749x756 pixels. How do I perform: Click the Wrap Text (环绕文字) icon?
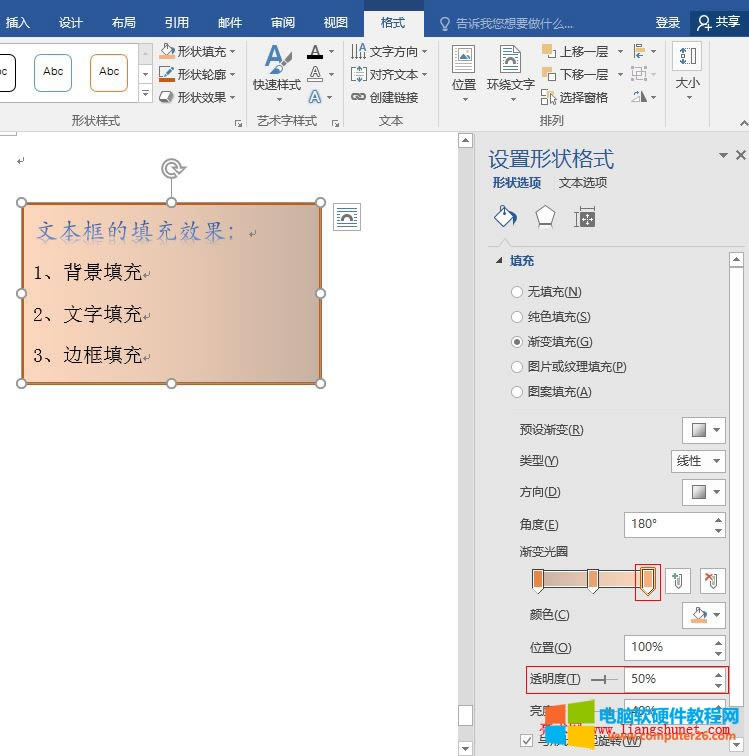tap(511, 70)
